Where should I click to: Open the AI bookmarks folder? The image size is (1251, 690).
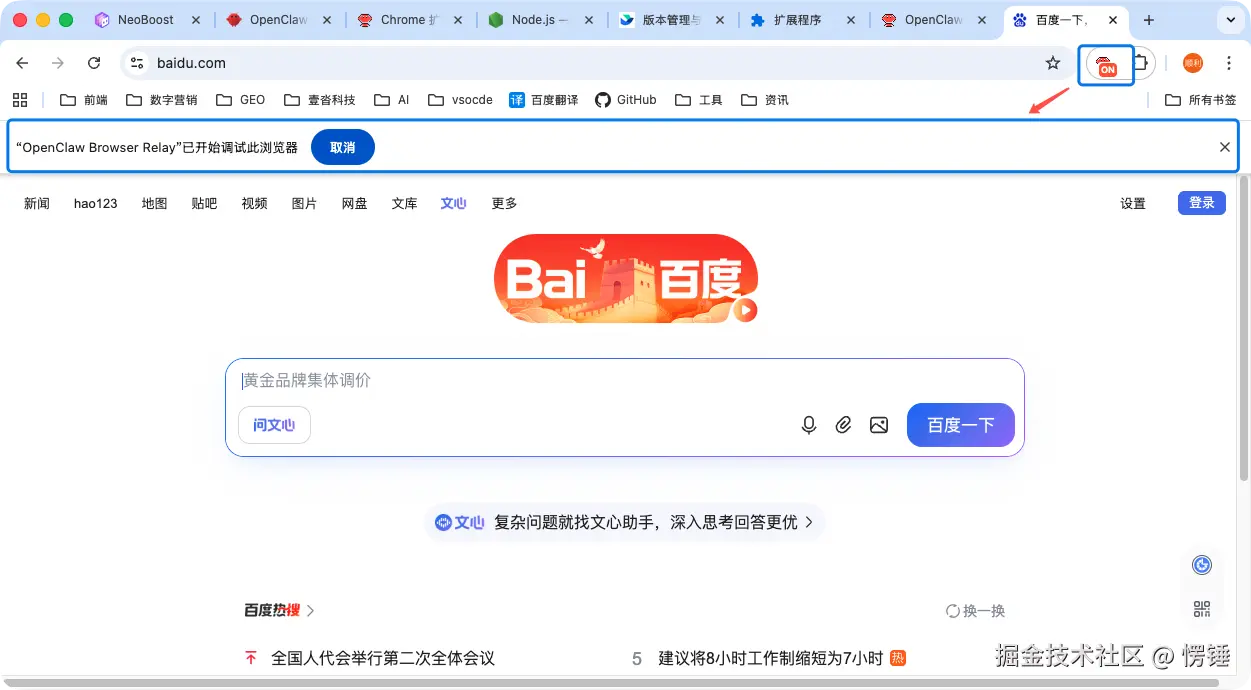392,100
